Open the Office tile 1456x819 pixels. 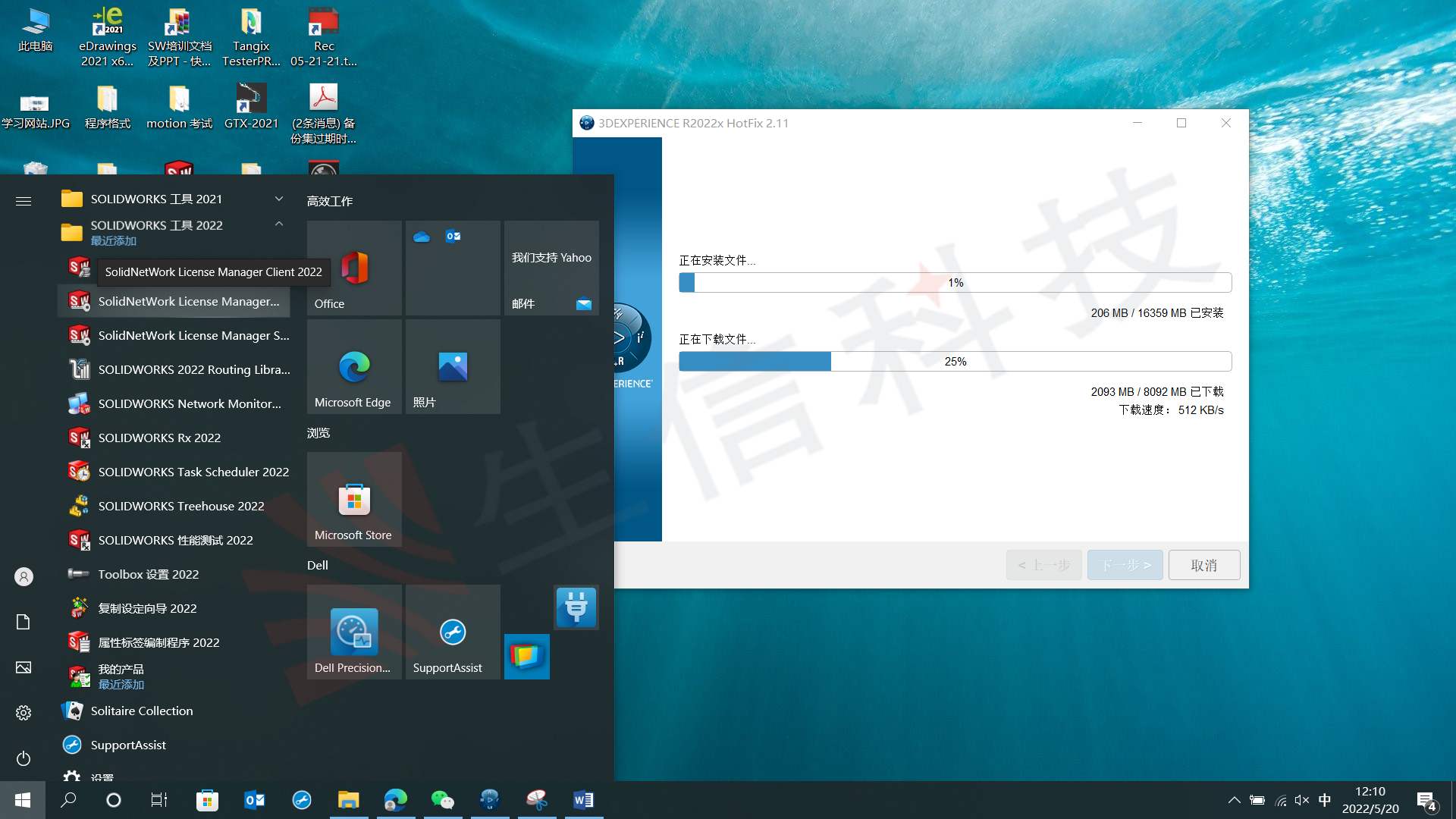tap(354, 268)
